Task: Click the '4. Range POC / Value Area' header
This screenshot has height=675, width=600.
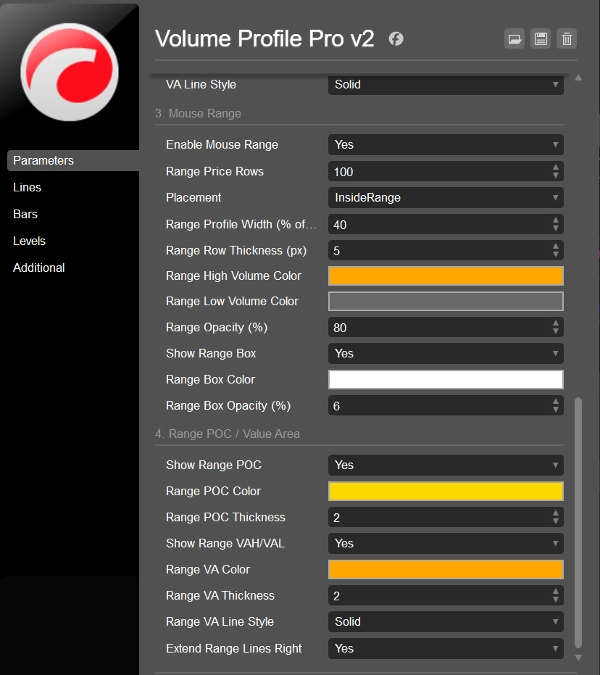Action: tap(227, 434)
